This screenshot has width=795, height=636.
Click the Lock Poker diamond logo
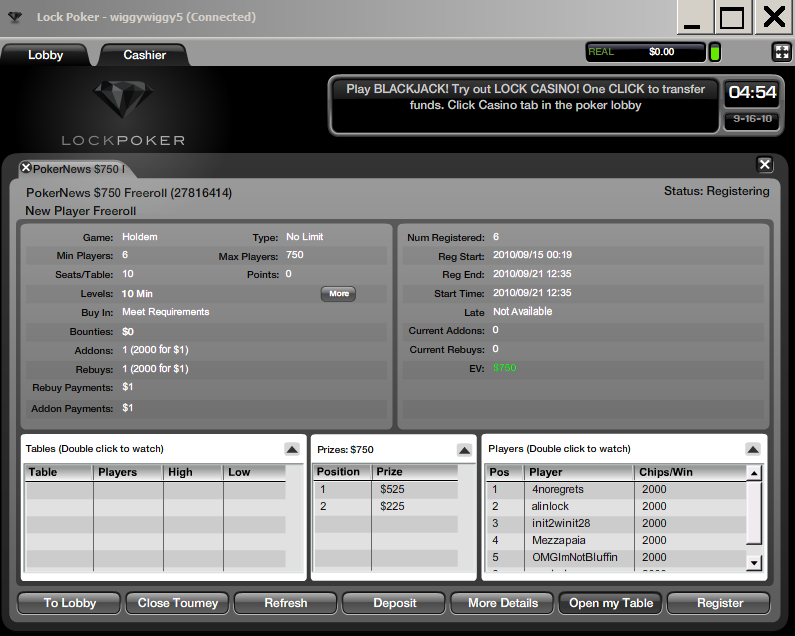click(x=123, y=98)
